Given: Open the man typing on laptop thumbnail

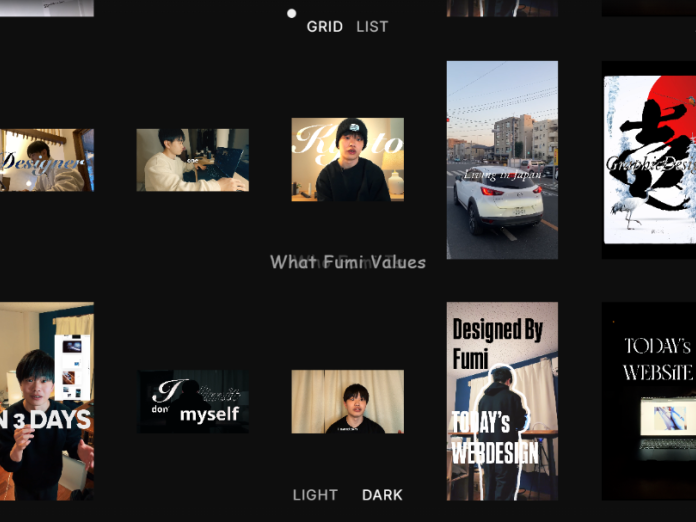Looking at the screenshot, I should tap(192, 160).
